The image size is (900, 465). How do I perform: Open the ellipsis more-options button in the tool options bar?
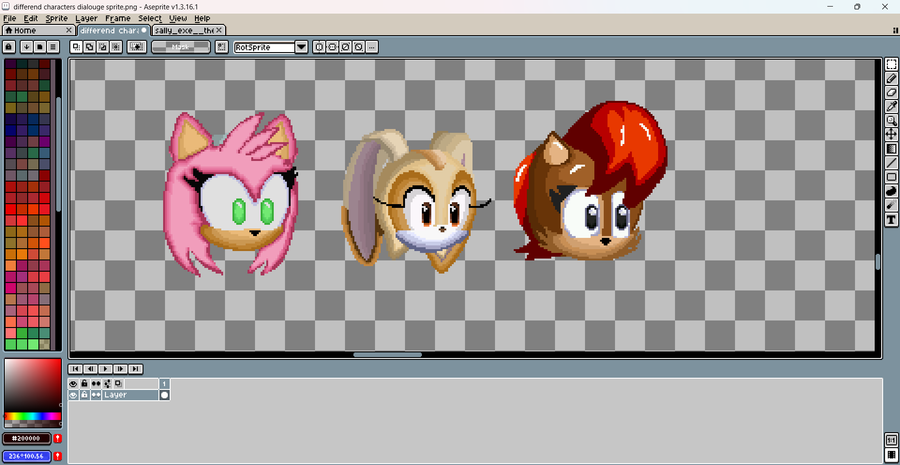coord(372,46)
